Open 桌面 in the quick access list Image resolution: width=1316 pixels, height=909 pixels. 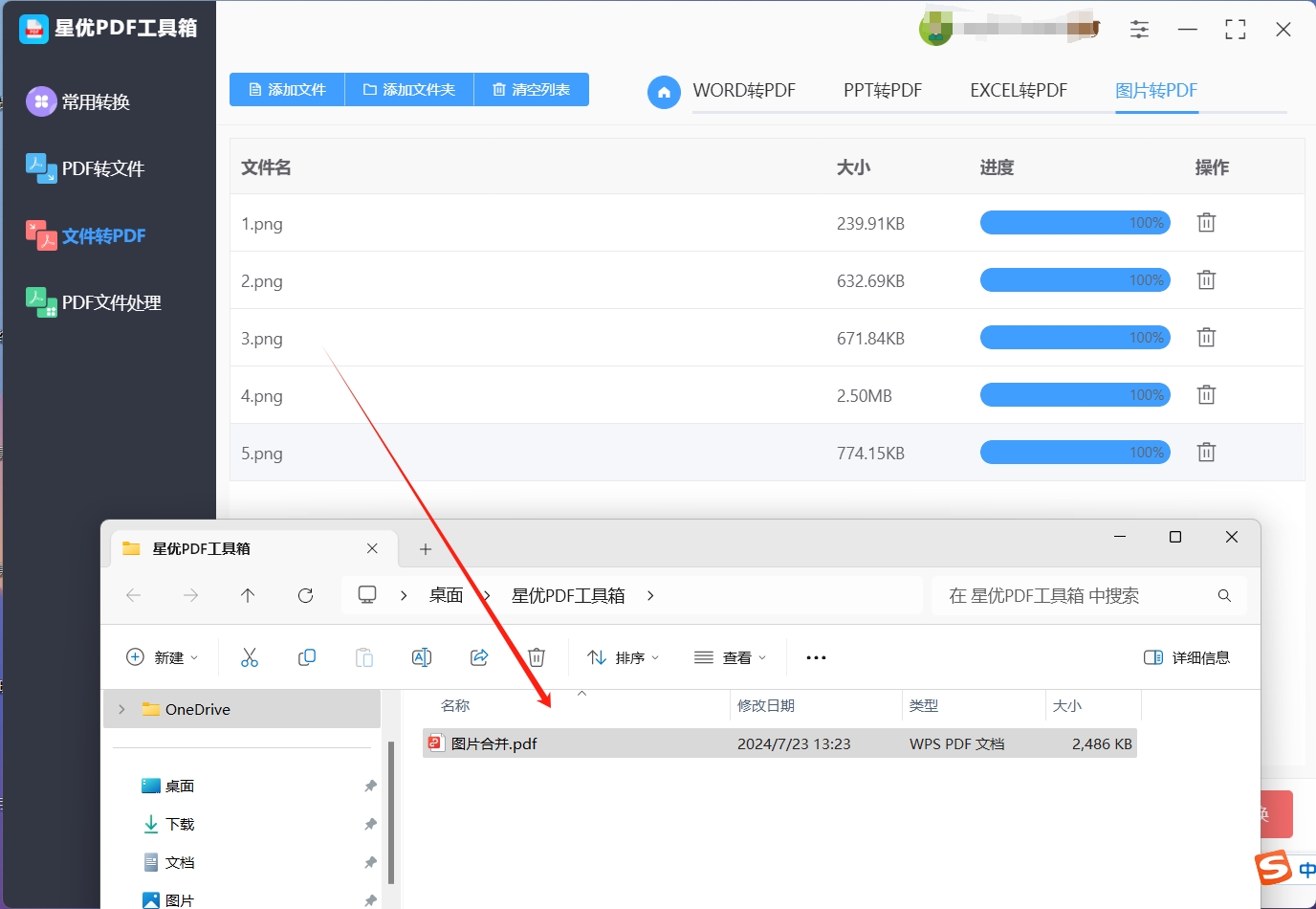pyautogui.click(x=180, y=786)
